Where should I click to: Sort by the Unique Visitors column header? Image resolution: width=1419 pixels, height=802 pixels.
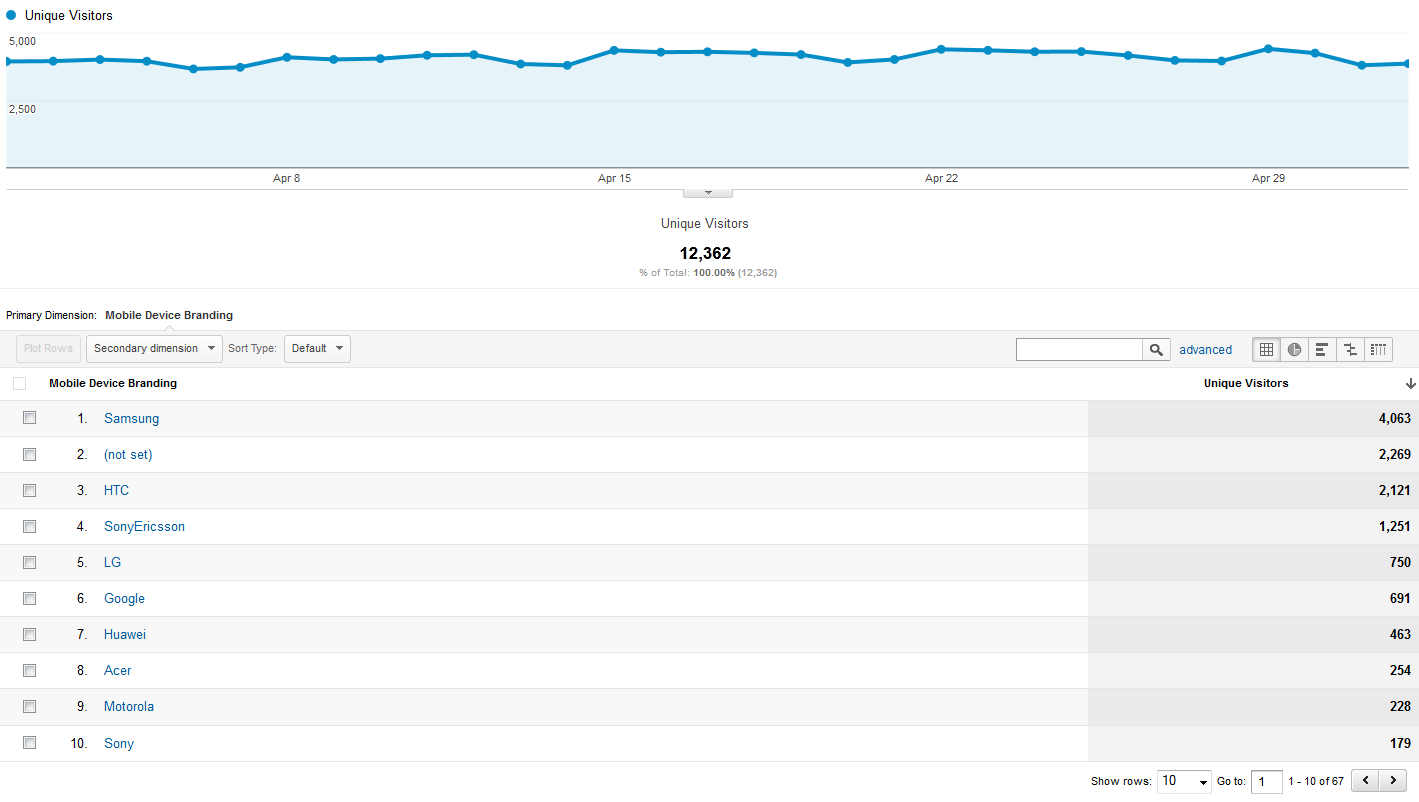tap(1246, 383)
